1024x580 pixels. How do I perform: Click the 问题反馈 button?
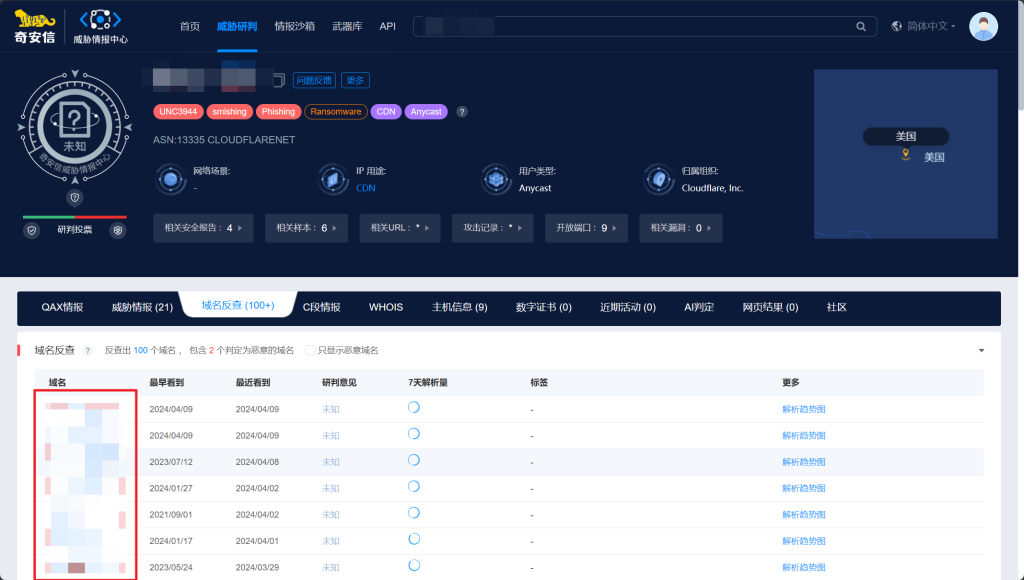click(314, 80)
